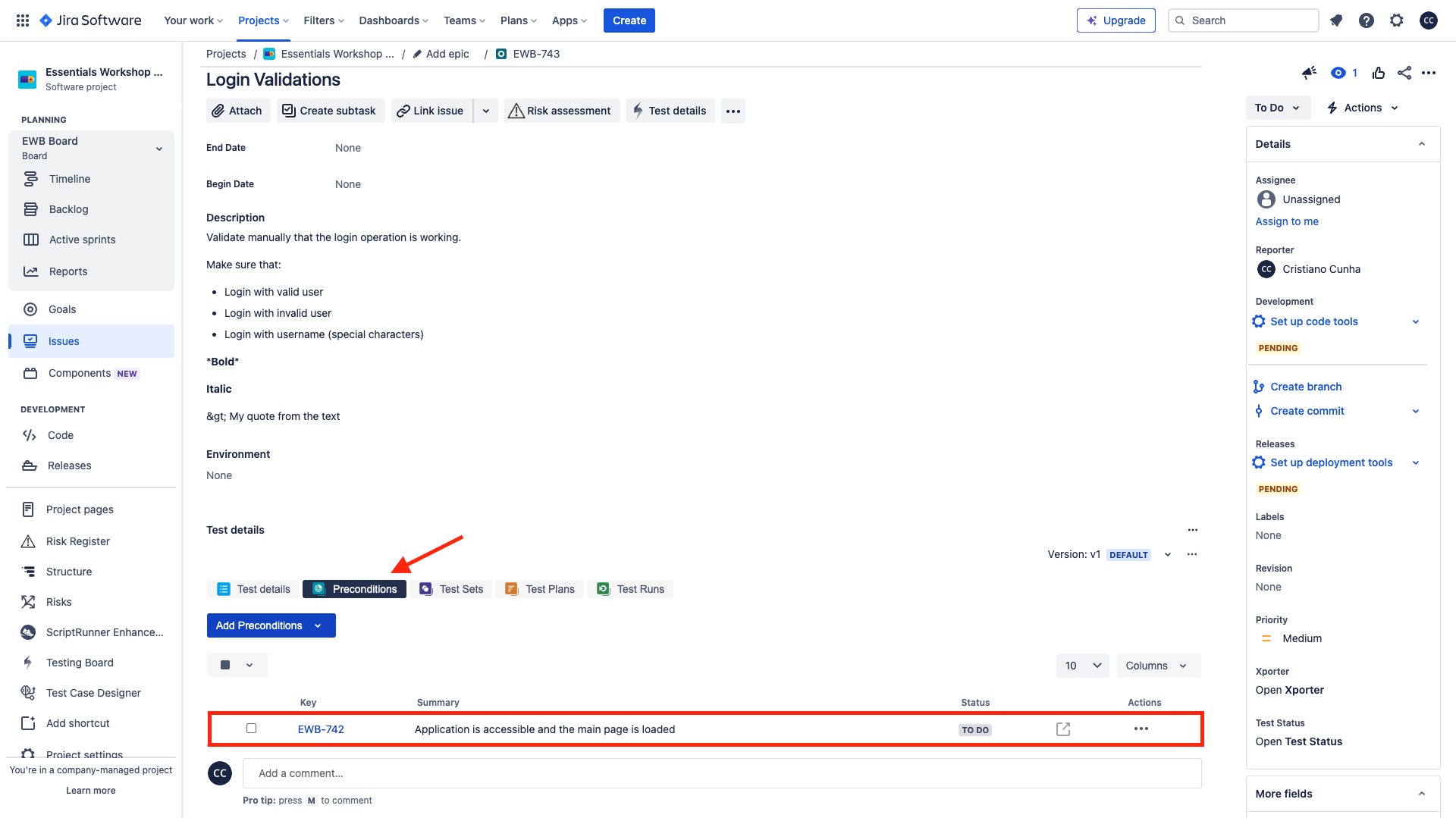Screen dimensions: 1456x818
Task: Collapse the More fields panel
Action: [x=1422, y=794]
